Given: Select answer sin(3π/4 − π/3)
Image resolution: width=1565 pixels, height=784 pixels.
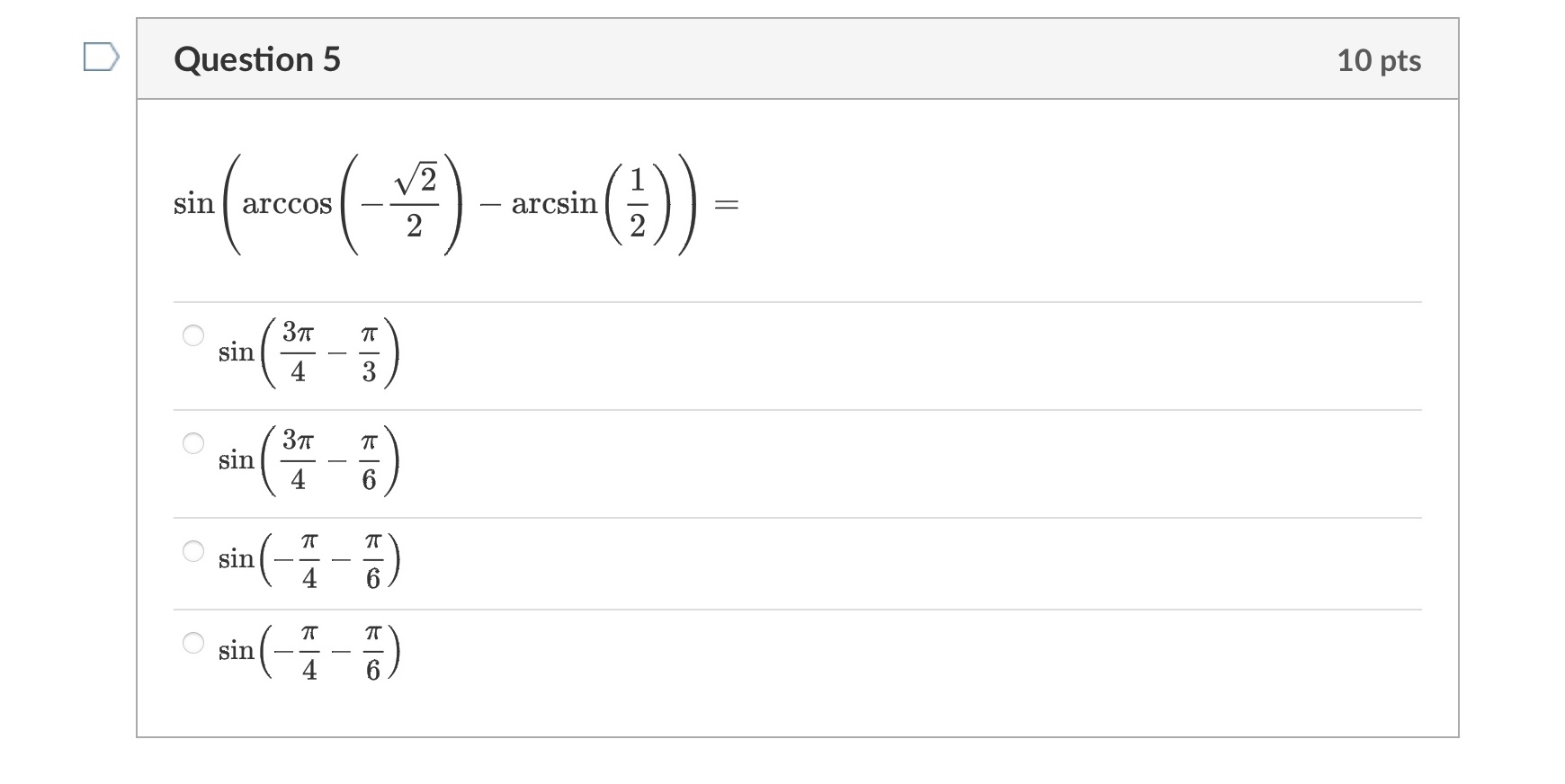Looking at the screenshot, I should coord(193,337).
